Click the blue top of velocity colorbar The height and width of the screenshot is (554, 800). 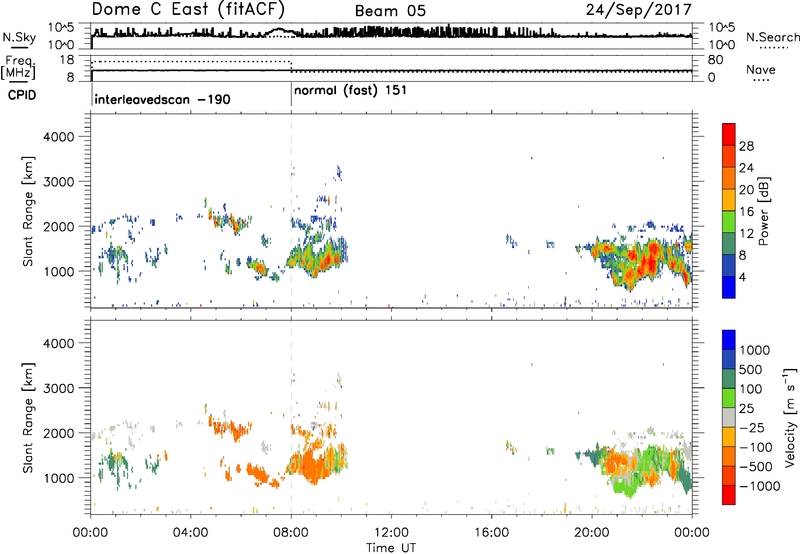pos(729,340)
